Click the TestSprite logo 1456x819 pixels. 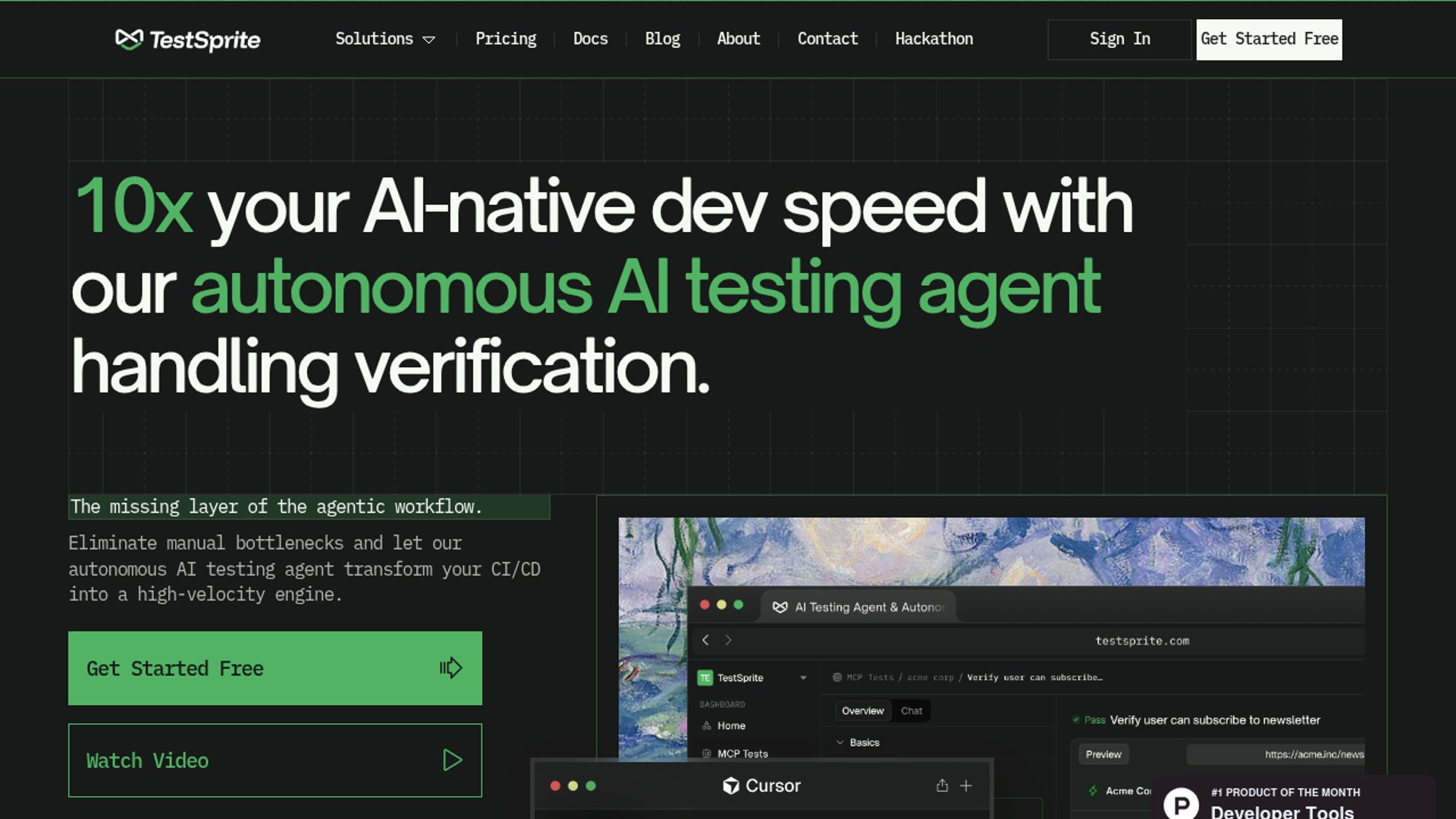pyautogui.click(x=187, y=39)
